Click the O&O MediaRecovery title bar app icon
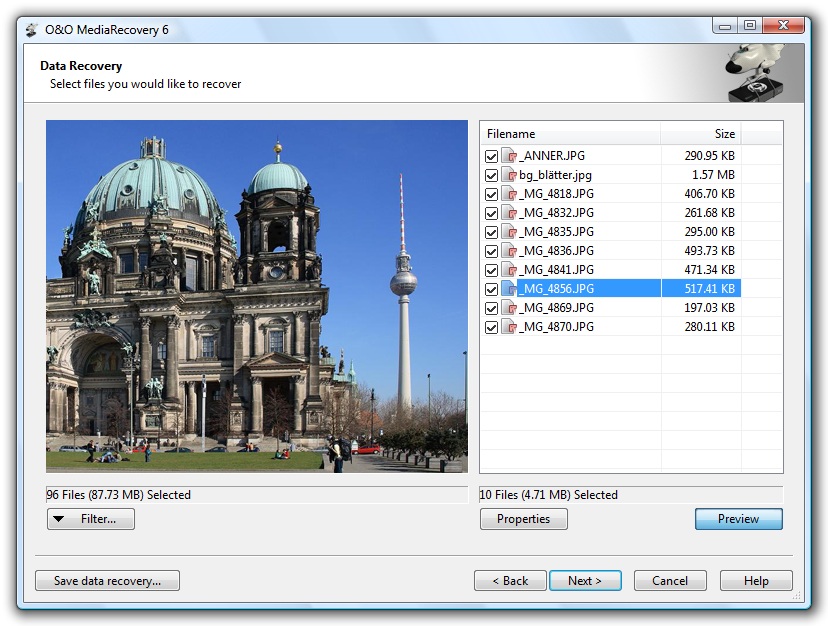828x626 pixels. coord(32,30)
